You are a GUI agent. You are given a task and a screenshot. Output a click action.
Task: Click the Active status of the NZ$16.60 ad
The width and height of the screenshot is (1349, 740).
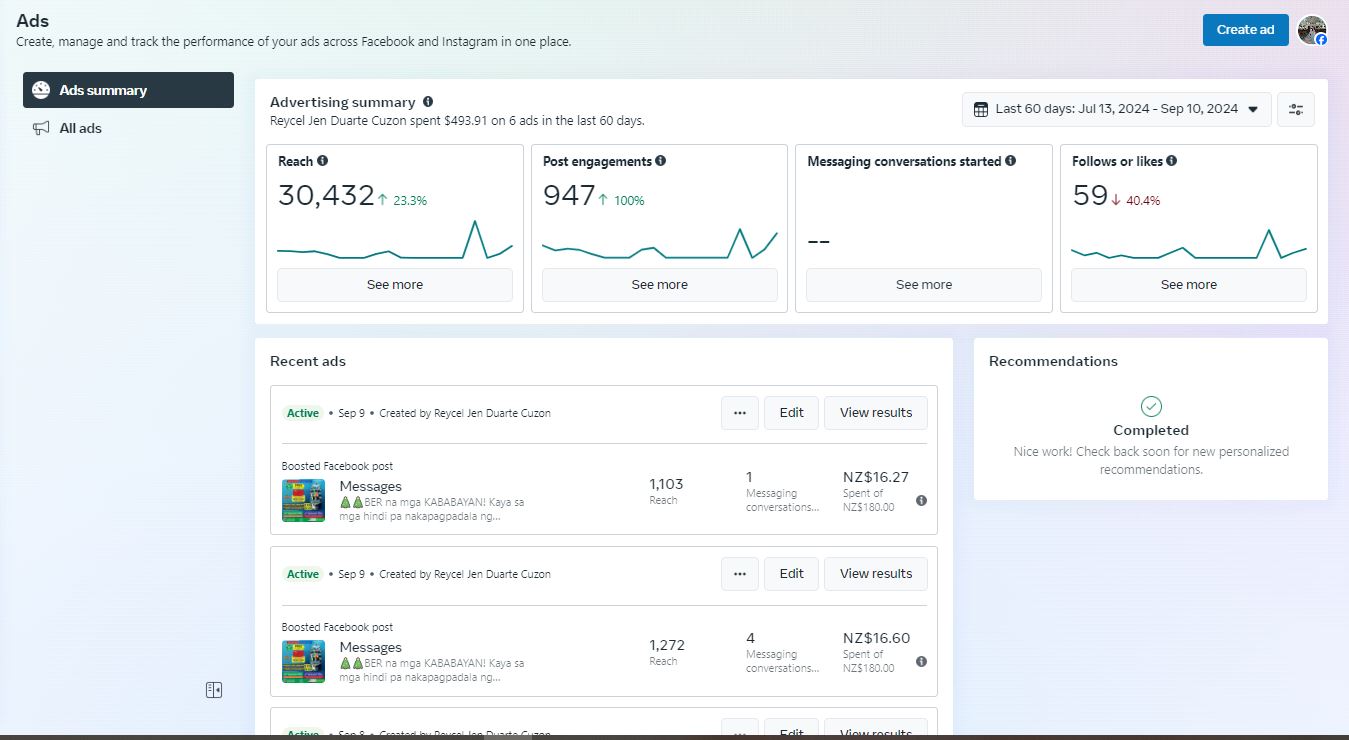tap(303, 574)
